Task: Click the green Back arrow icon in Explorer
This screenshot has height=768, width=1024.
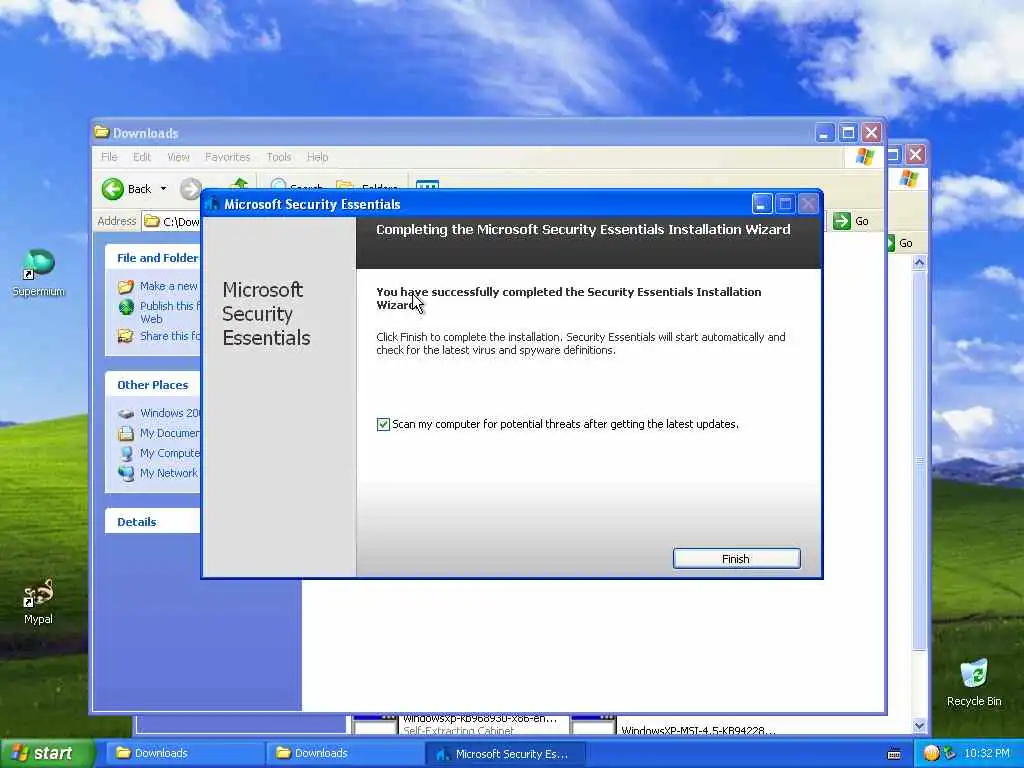Action: point(112,189)
